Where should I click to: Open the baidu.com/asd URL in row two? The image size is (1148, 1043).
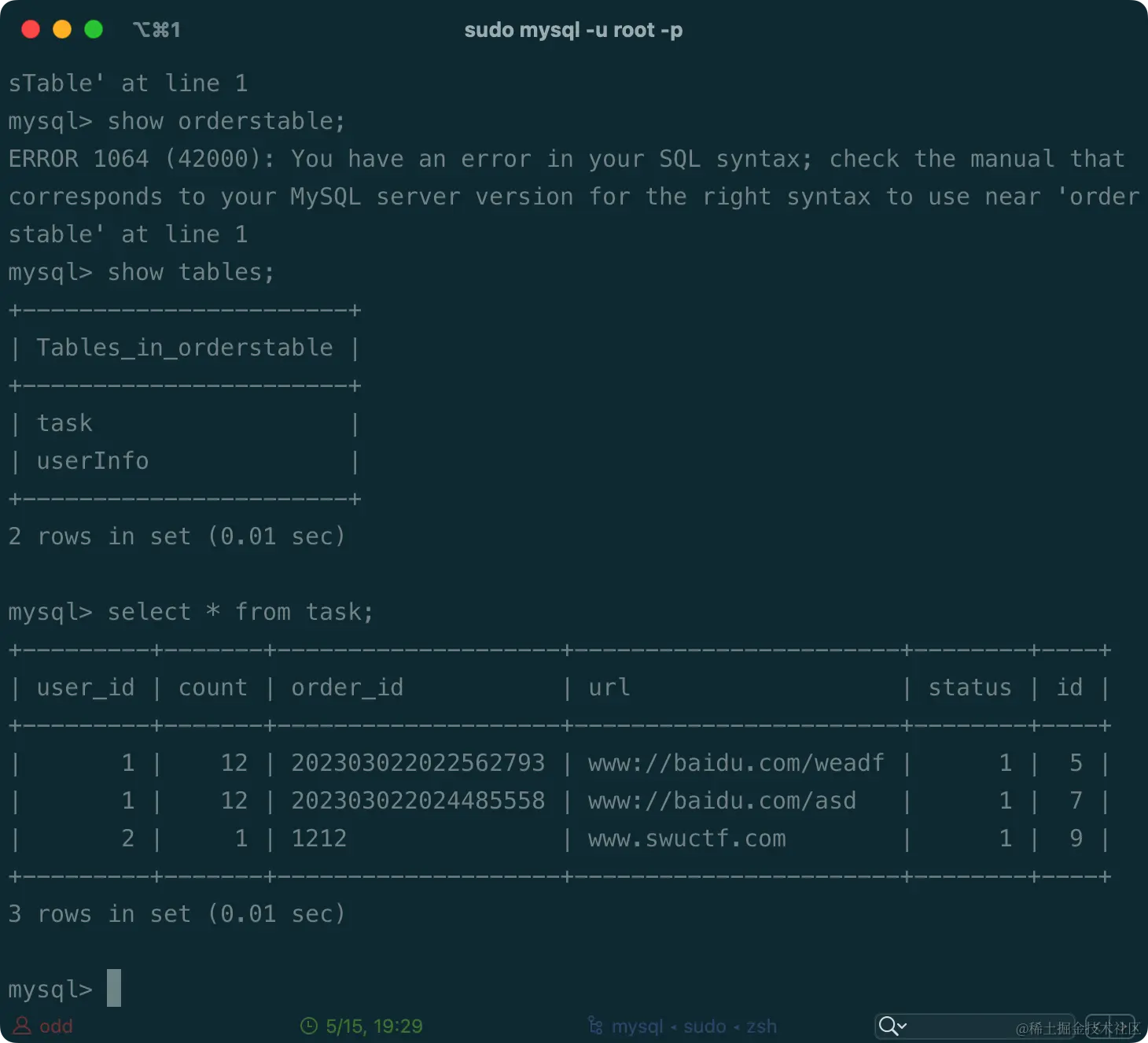(722, 801)
